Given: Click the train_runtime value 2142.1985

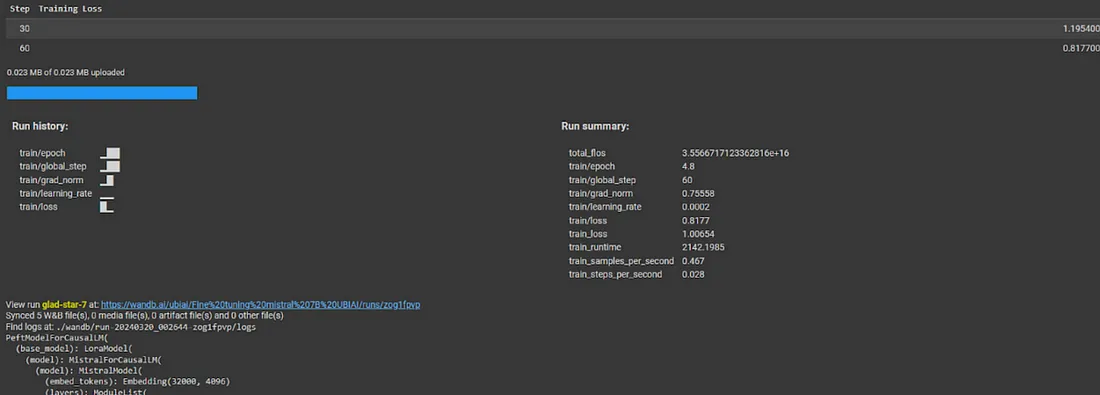Looking at the screenshot, I should tap(704, 247).
